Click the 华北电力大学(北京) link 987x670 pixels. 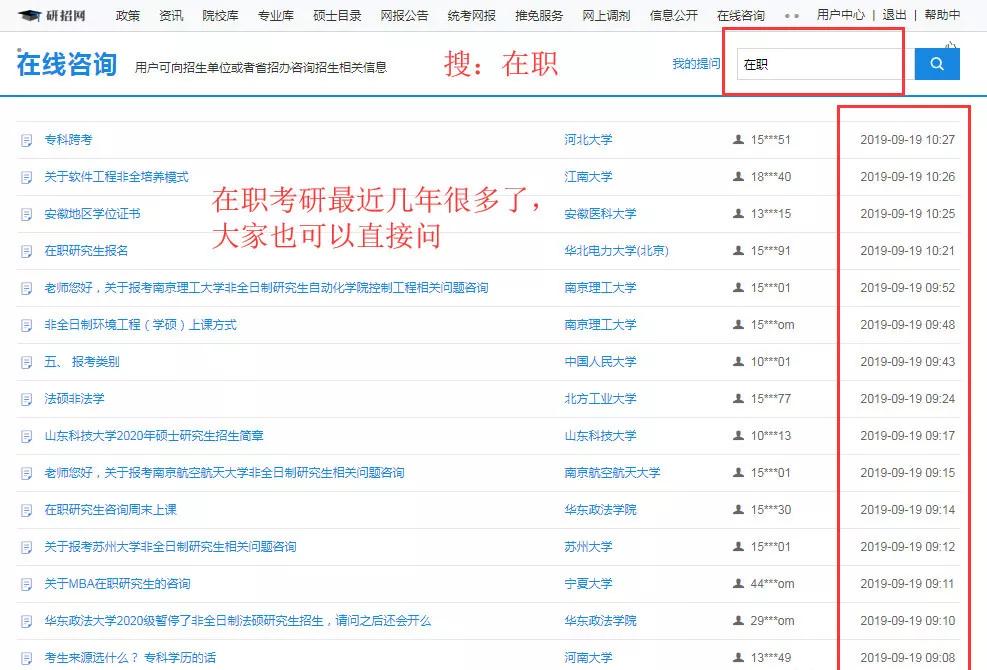pyautogui.click(x=616, y=251)
